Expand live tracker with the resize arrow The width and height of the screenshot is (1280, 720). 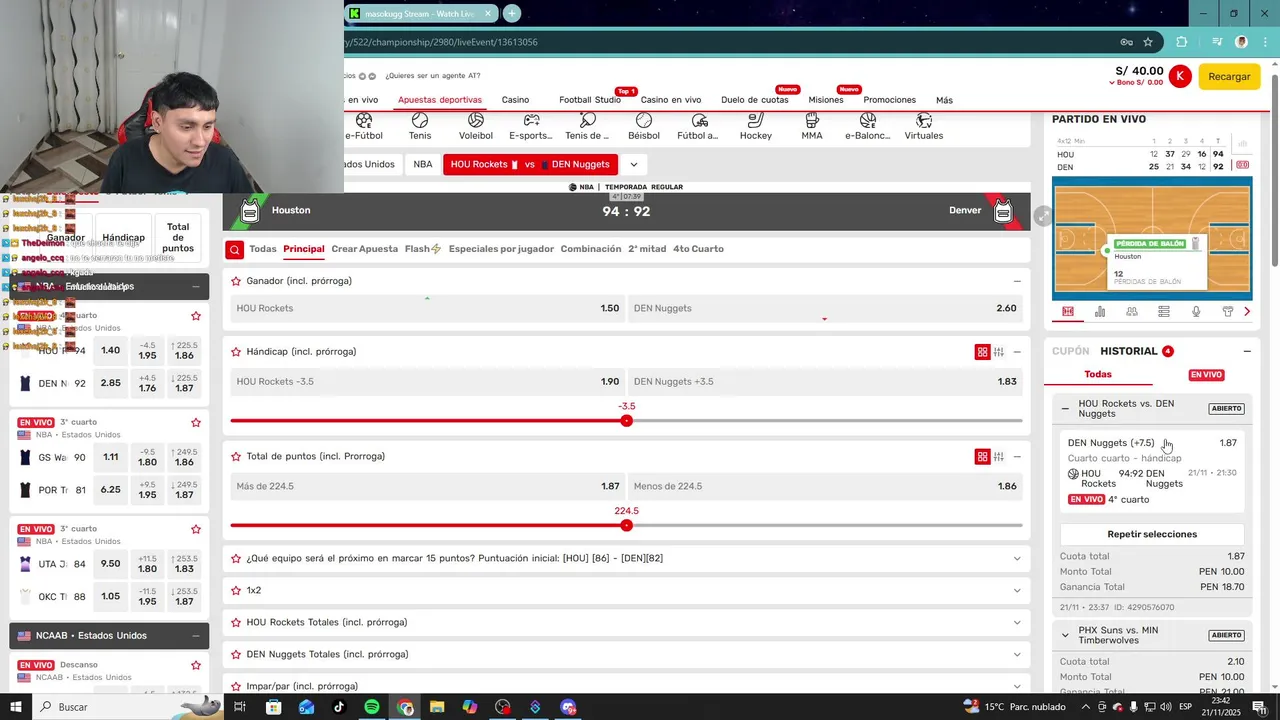click(x=1042, y=216)
